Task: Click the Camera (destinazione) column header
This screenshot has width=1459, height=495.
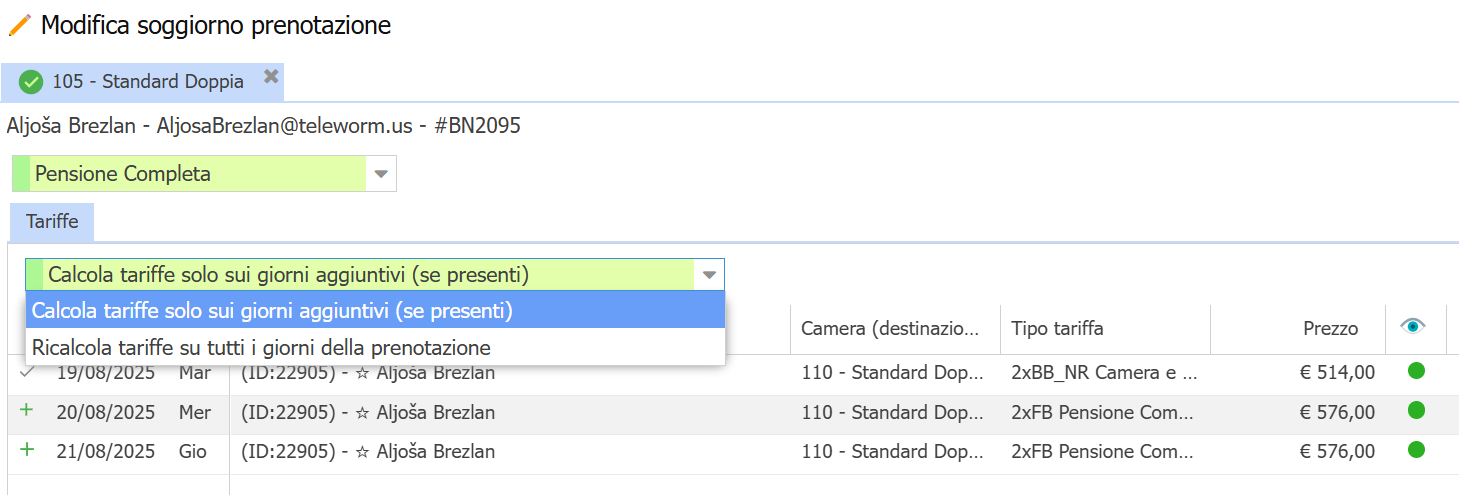Action: coord(894,328)
